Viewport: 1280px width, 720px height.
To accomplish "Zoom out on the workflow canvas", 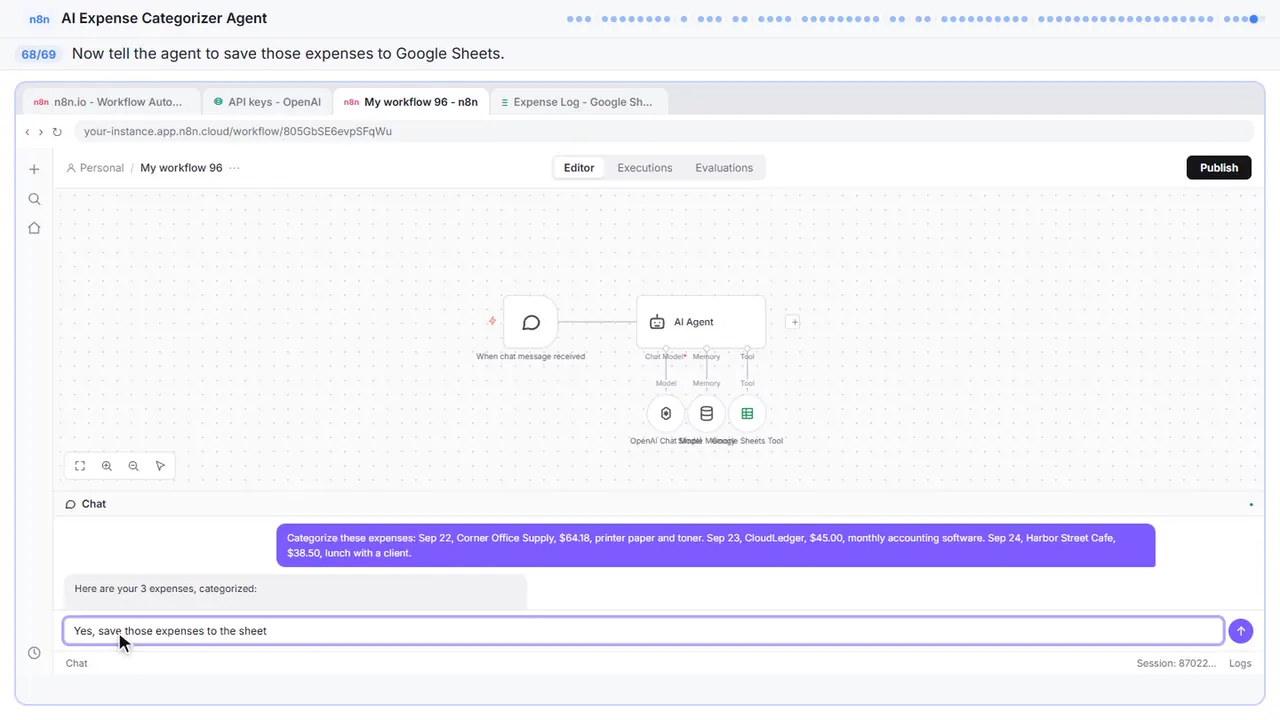I will [x=133, y=466].
